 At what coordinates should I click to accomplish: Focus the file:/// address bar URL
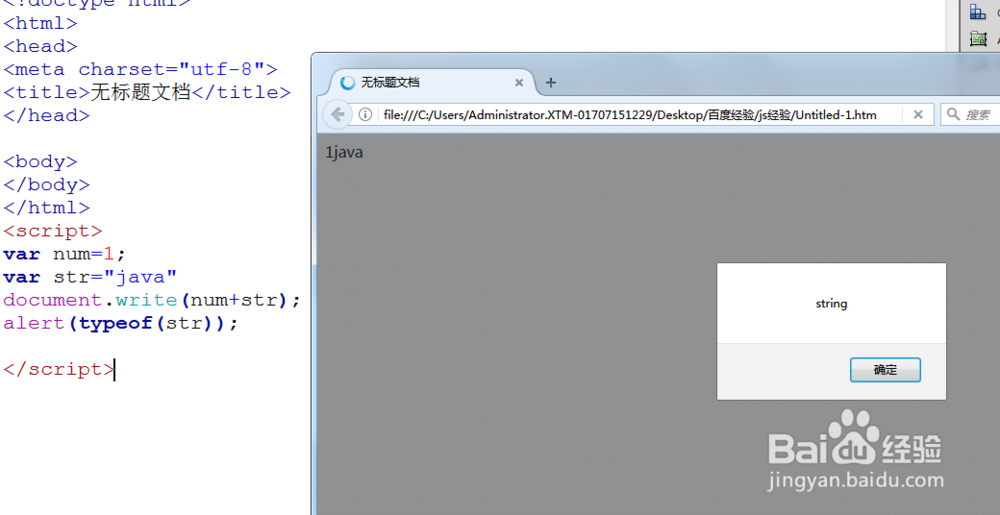coord(629,115)
